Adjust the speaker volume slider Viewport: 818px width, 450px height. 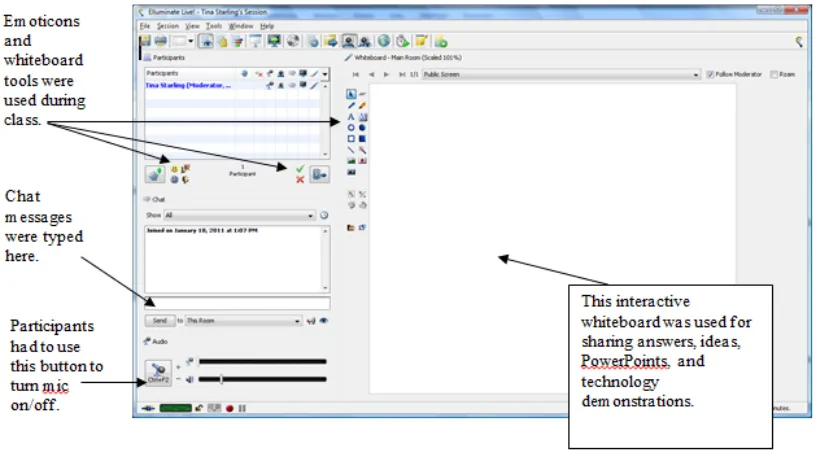click(262, 380)
